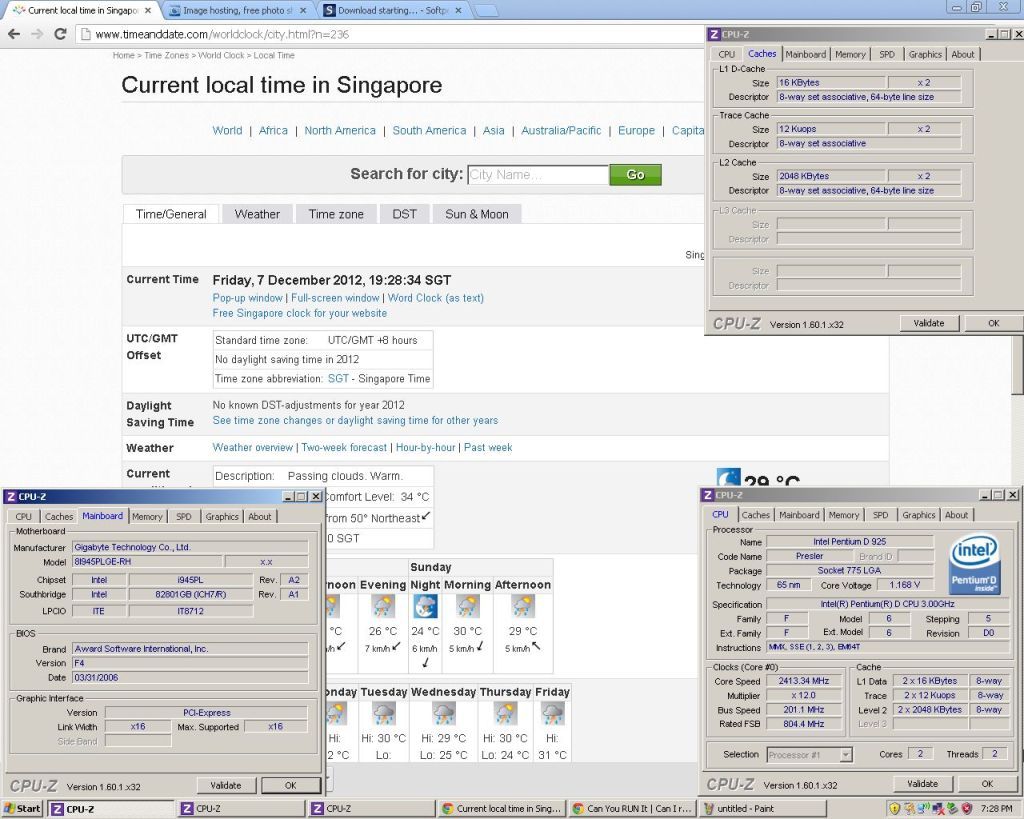Click the Europe region link
Image resolution: width=1024 pixels, height=819 pixels.
pos(636,131)
